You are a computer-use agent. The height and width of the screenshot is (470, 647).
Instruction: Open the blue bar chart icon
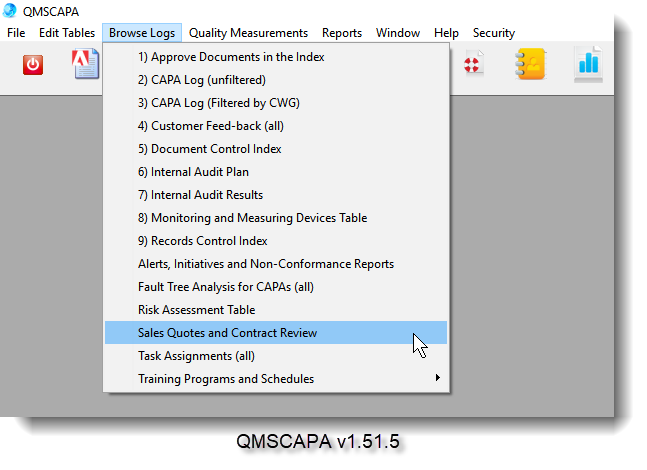(588, 66)
